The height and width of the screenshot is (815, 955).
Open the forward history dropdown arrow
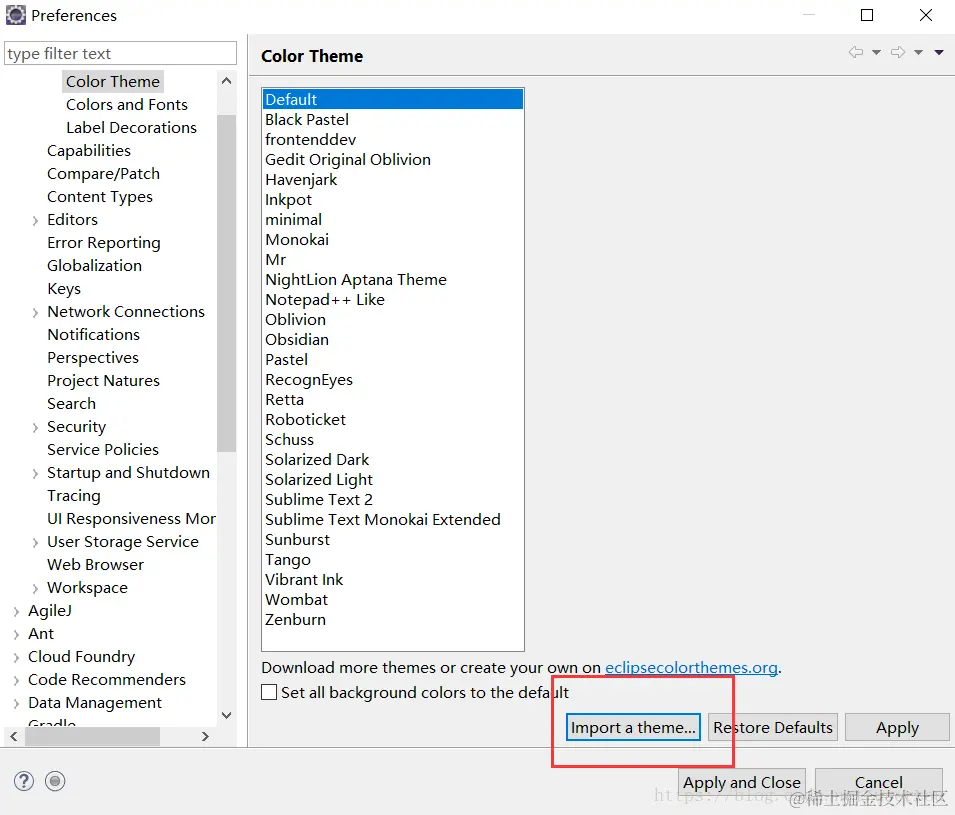click(x=918, y=52)
